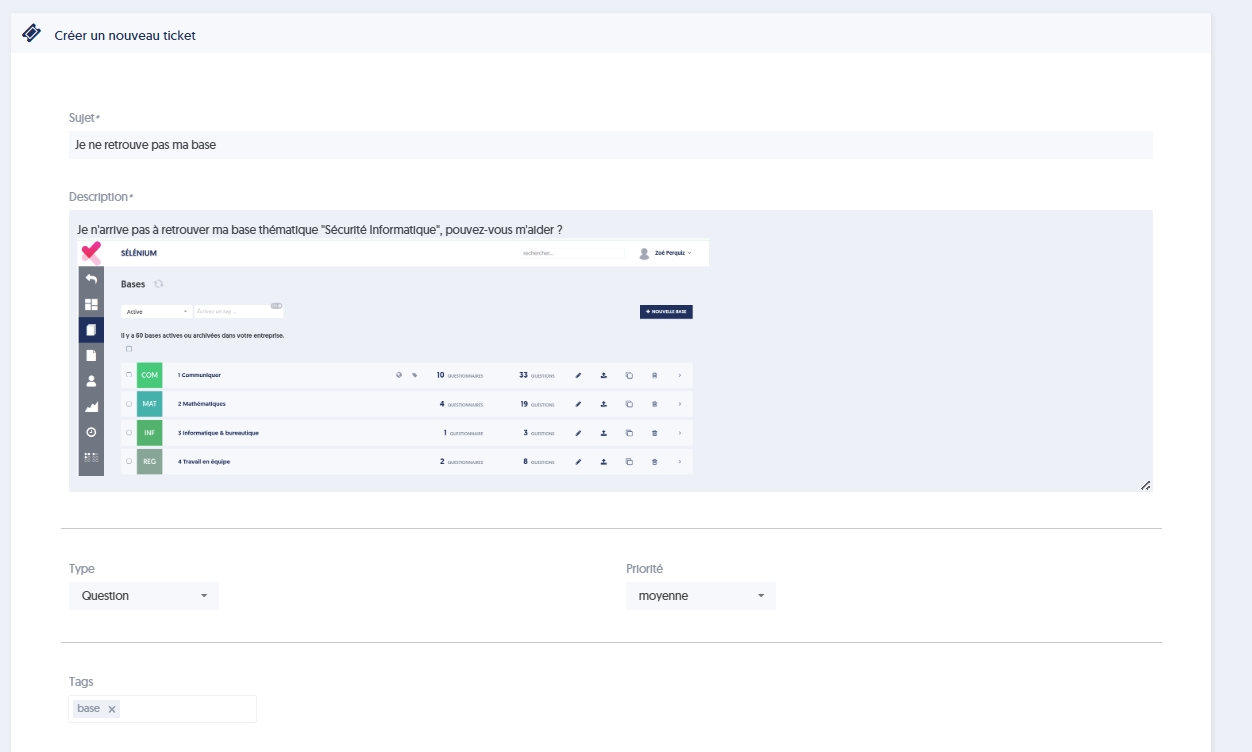Open the Type dropdown showing Question
Viewport: 1252px width, 752px height.
point(144,596)
